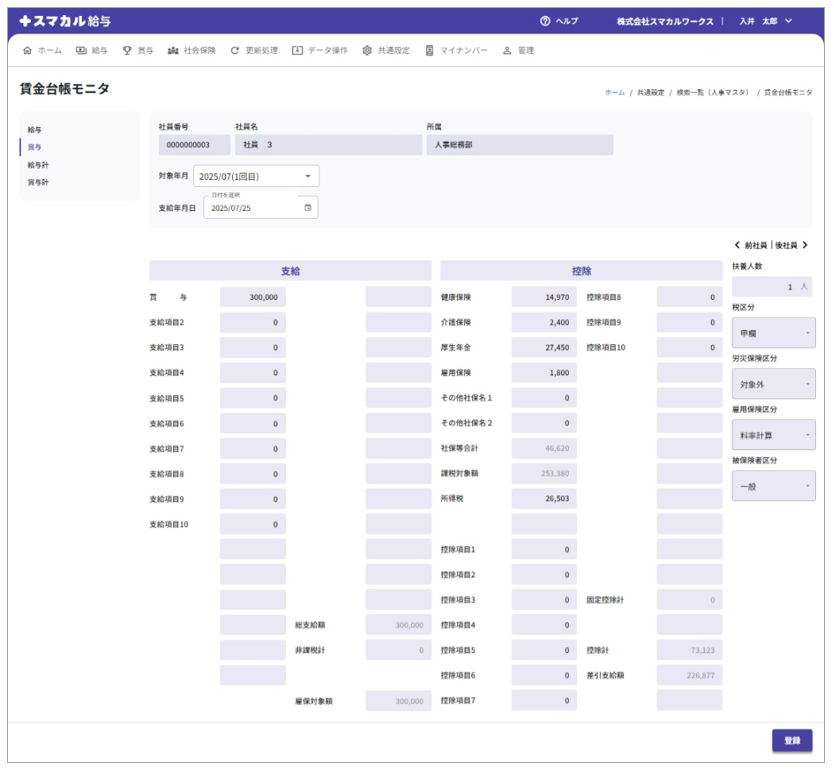
Task: Click calendar icon in 支給年月日 field
Action: [x=308, y=208]
